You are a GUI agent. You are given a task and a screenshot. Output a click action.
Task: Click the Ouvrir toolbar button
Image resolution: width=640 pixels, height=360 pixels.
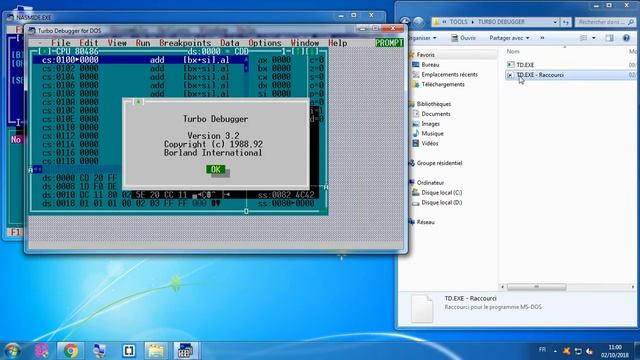[x=464, y=38]
